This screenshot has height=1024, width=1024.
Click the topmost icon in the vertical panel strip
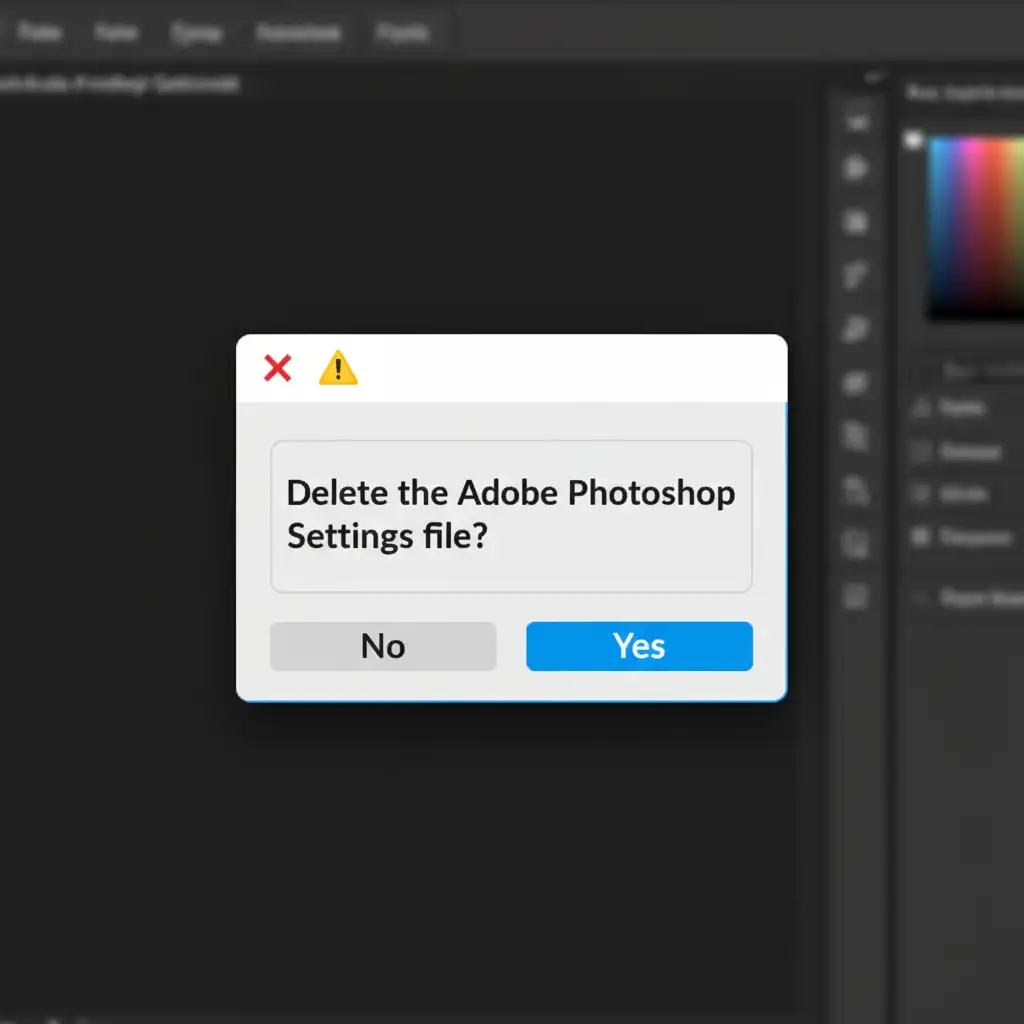(x=857, y=122)
